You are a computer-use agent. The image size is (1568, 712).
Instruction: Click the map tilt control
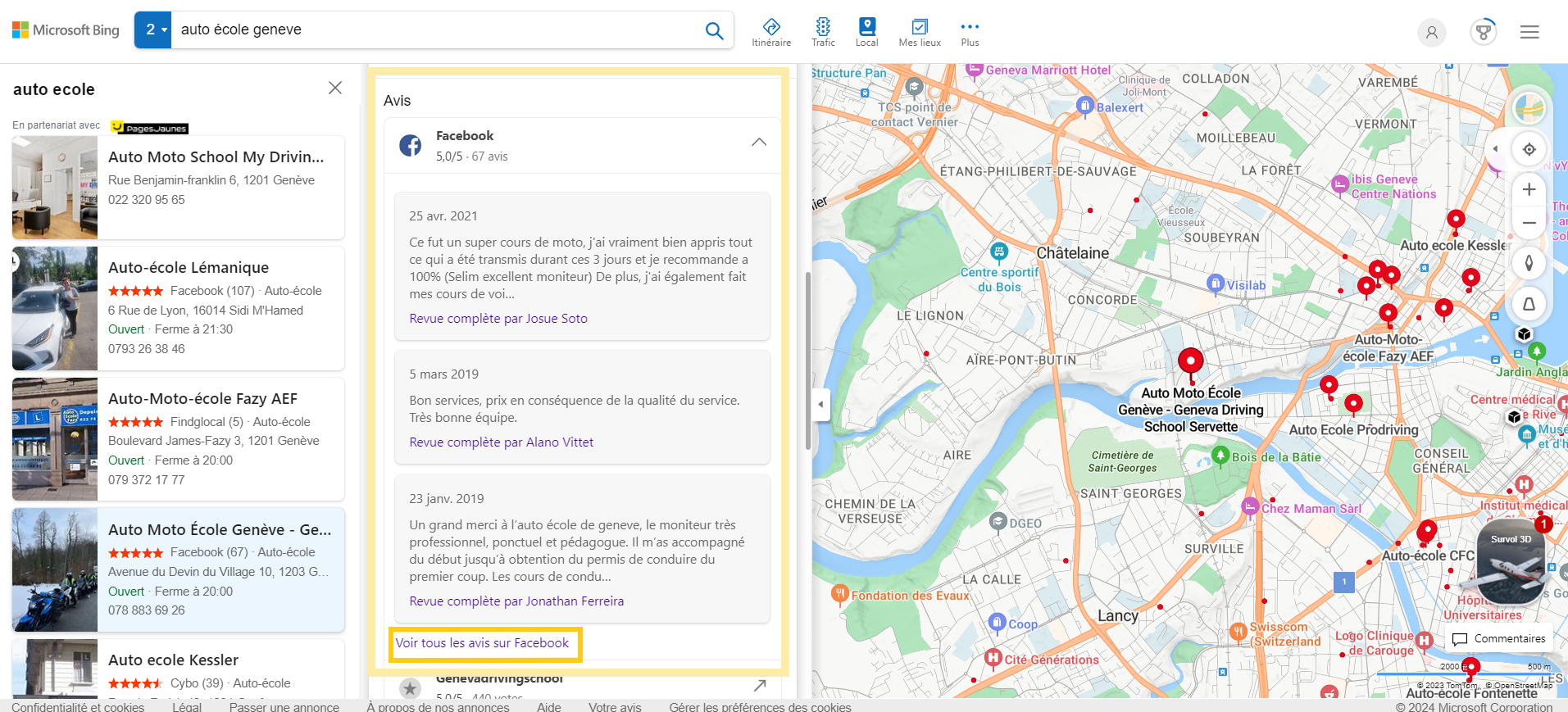coord(1529,304)
